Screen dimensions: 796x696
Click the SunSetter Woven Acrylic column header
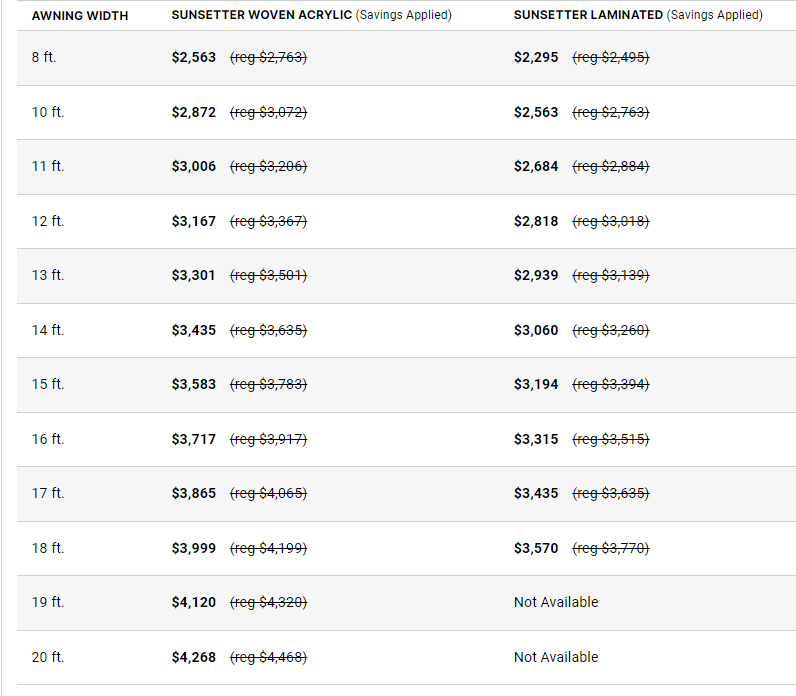click(x=262, y=16)
